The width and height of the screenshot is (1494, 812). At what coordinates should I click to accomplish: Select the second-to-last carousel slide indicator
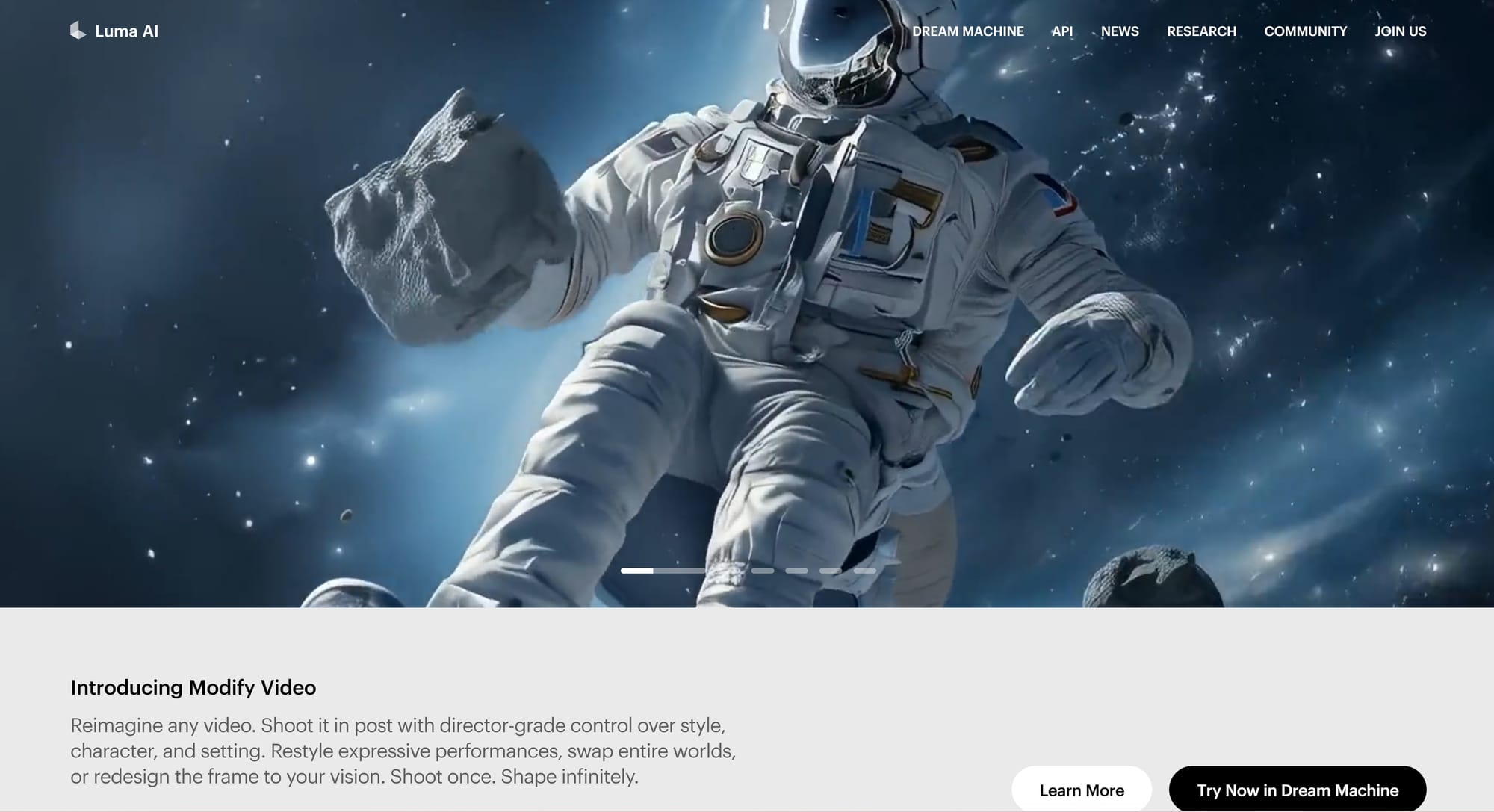coord(830,571)
